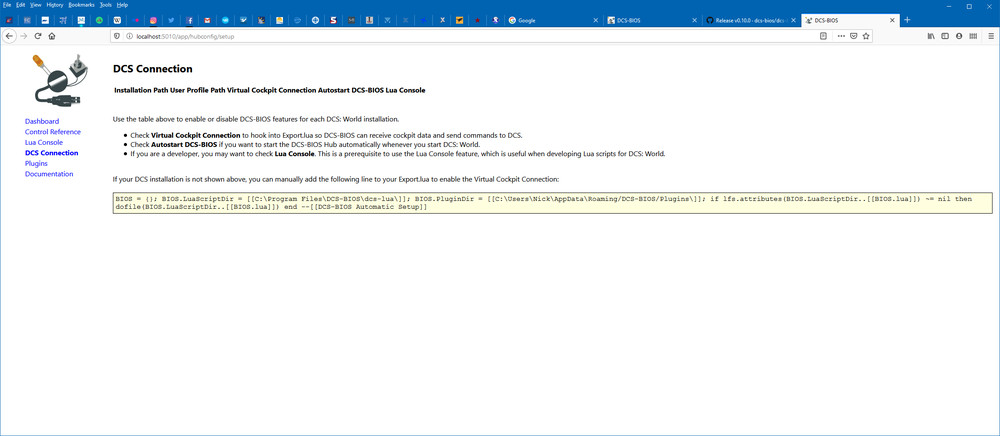1000x436 pixels.
Task: Open page actions three-dots menu
Action: pos(841,36)
